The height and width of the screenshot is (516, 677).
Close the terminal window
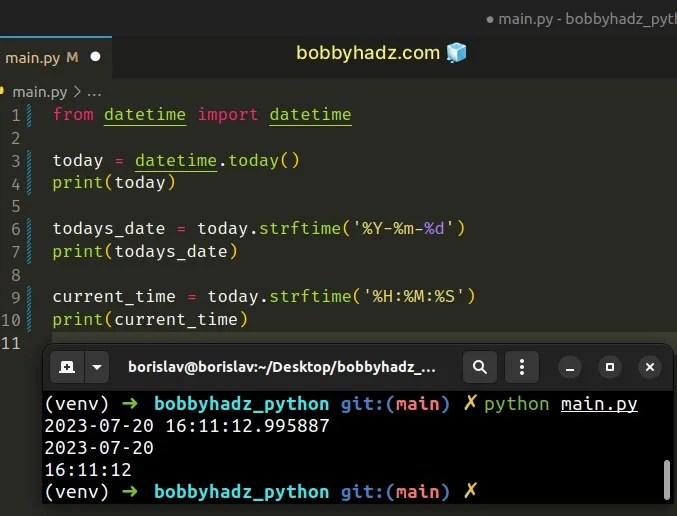click(x=650, y=367)
